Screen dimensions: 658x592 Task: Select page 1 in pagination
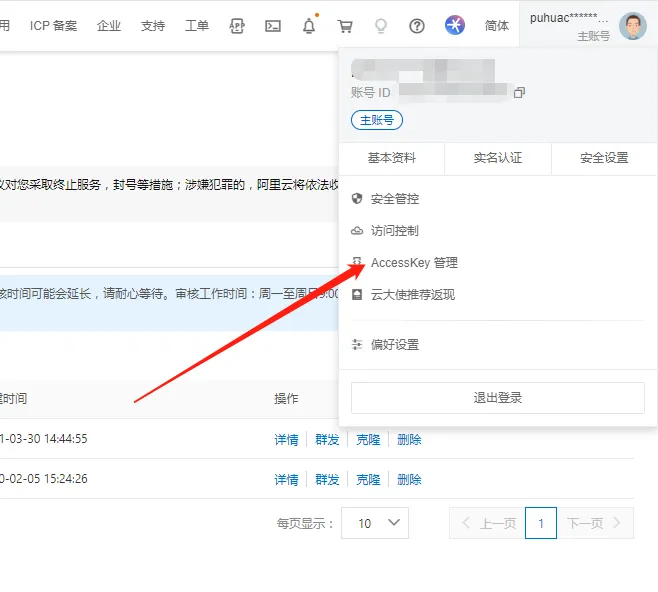click(541, 523)
